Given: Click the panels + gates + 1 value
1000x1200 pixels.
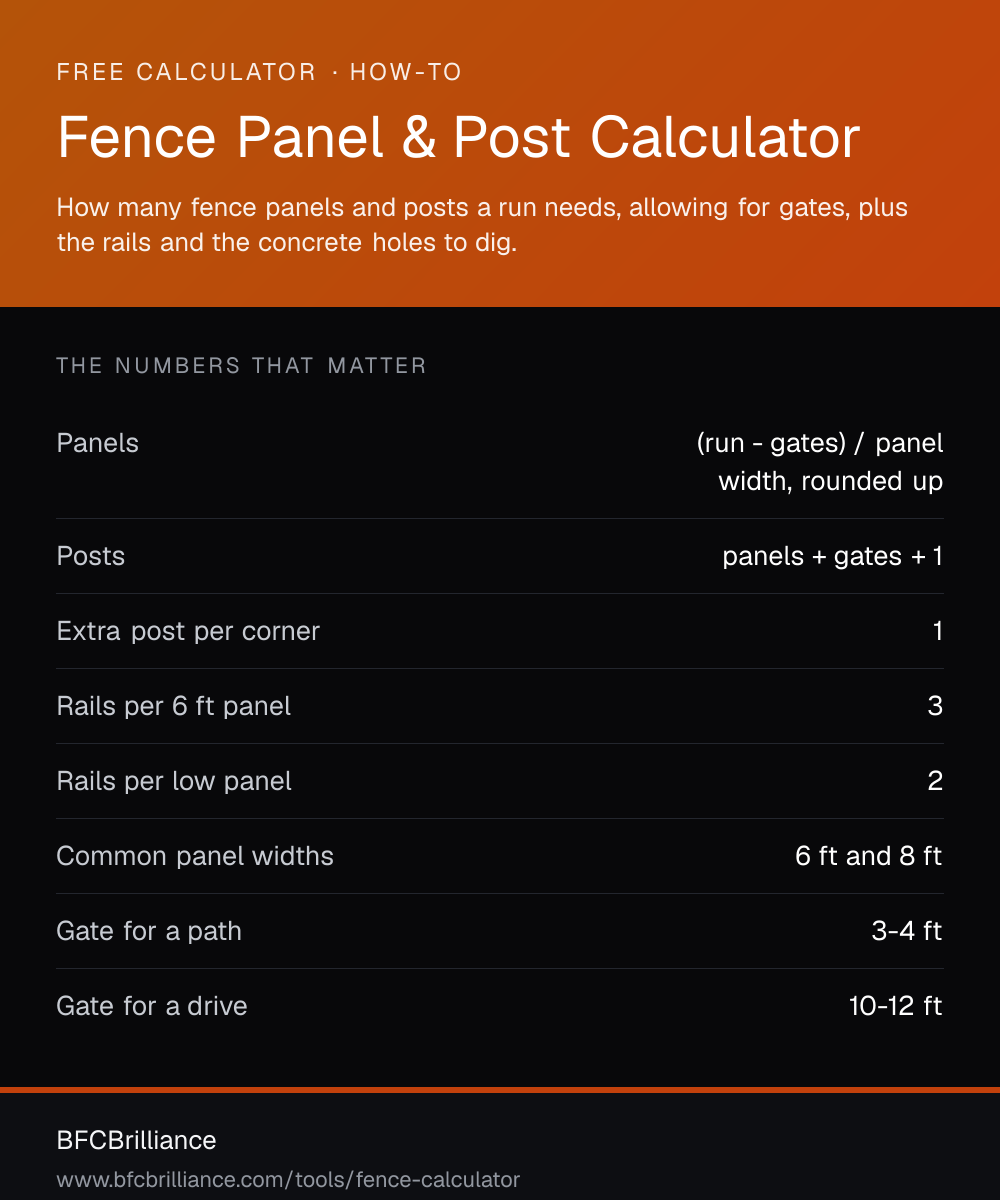Looking at the screenshot, I should pos(833,556).
